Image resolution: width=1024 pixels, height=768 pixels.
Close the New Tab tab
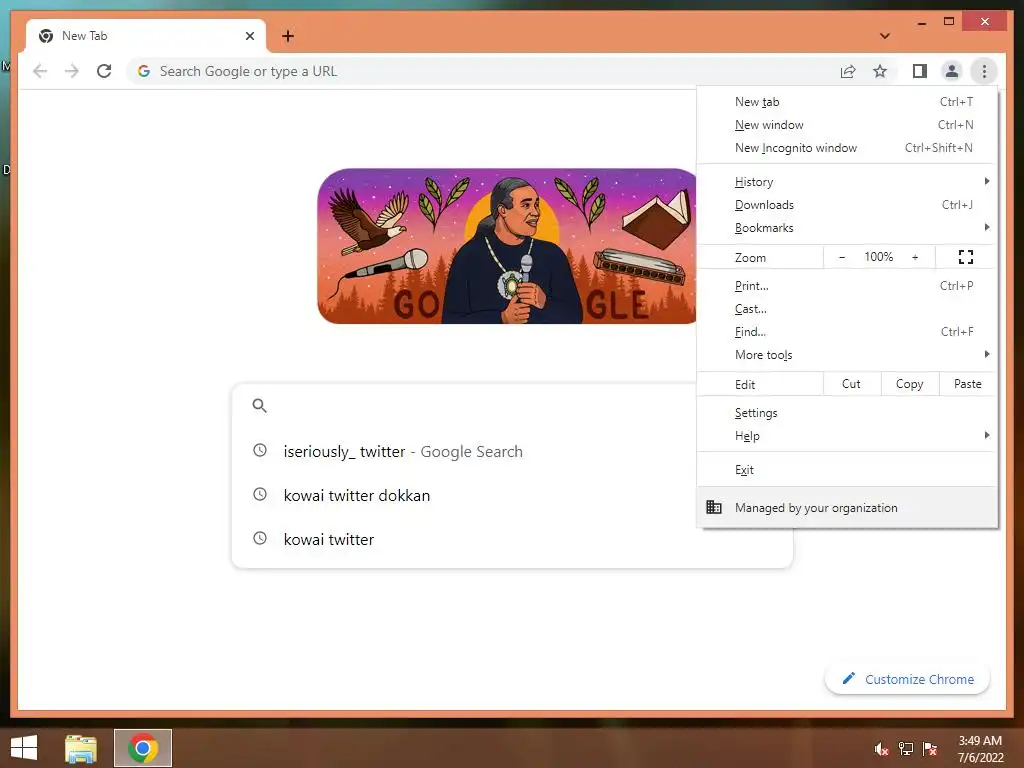pyautogui.click(x=249, y=36)
